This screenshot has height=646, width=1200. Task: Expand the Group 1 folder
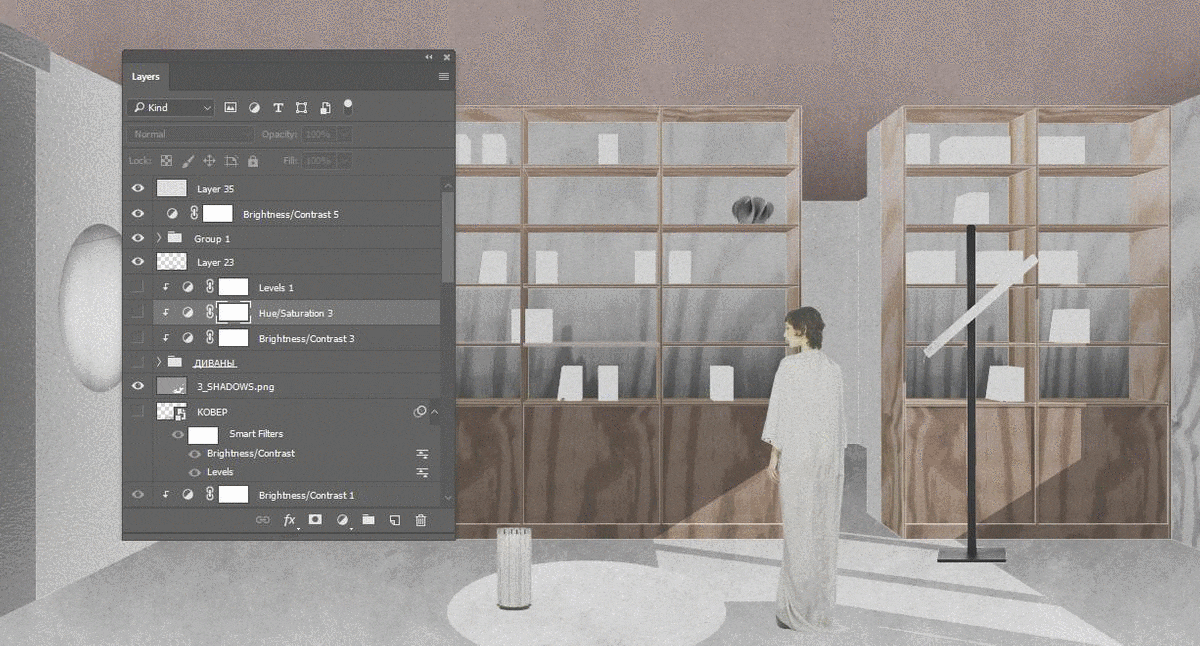click(159, 238)
